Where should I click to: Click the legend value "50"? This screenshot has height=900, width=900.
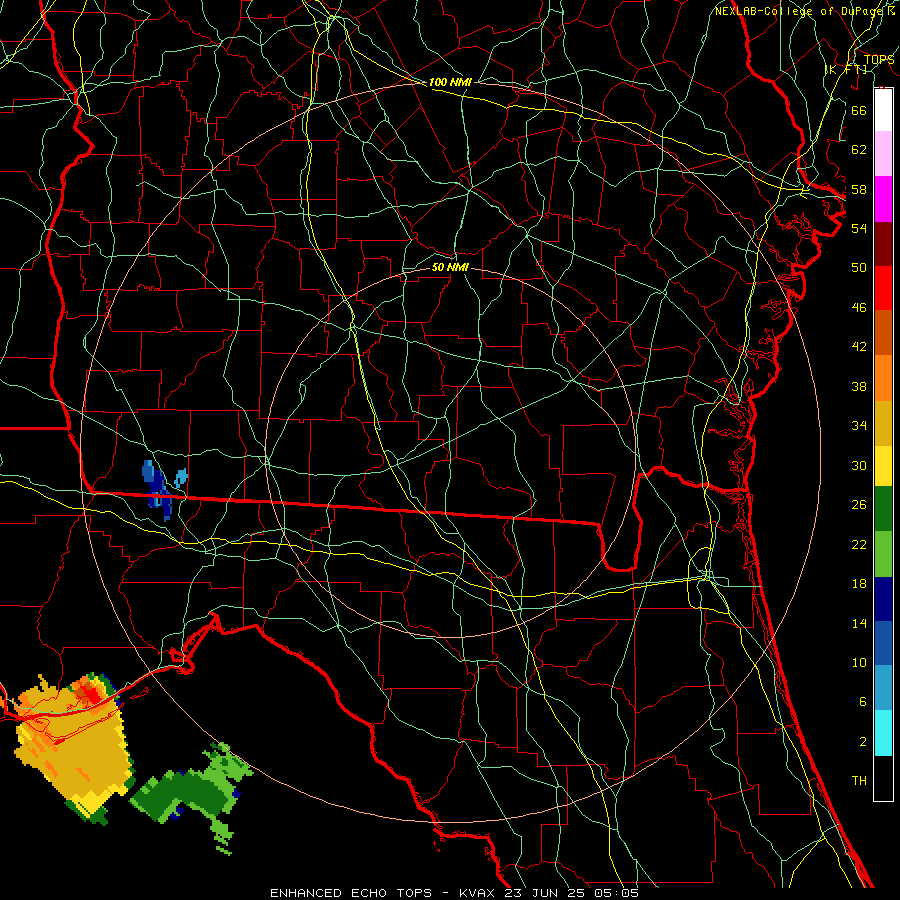859,267
